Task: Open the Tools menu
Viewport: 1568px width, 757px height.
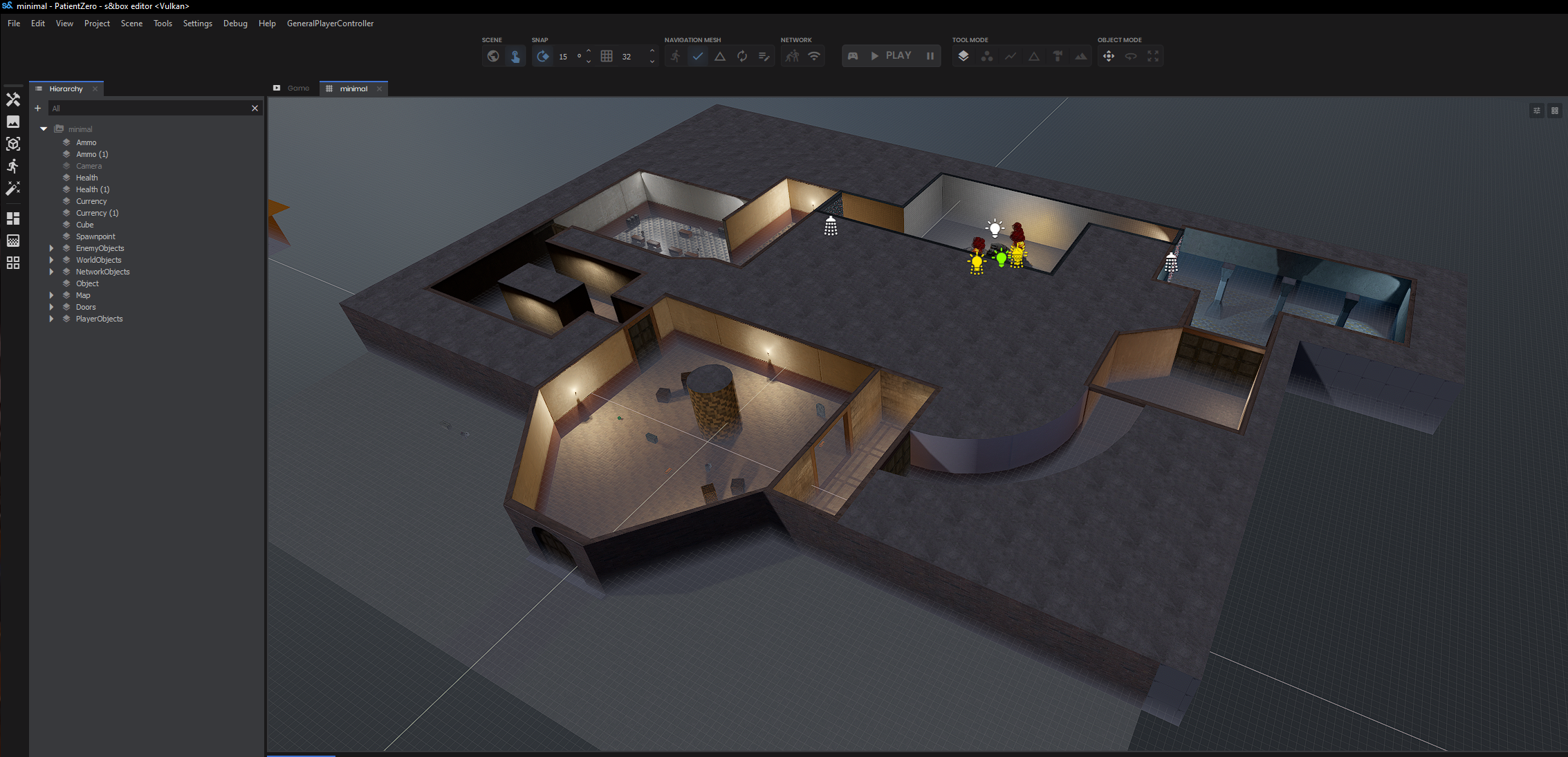Action: [163, 24]
